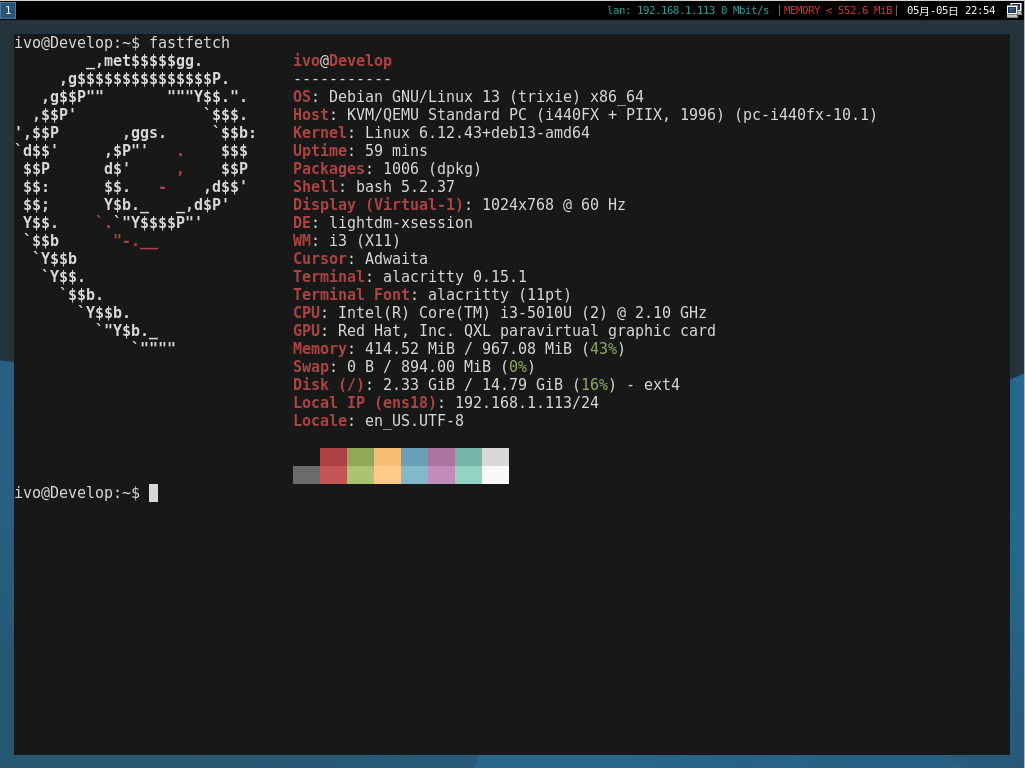
Task: Click the dashed separator under ivo@Develop title
Action: (343, 79)
